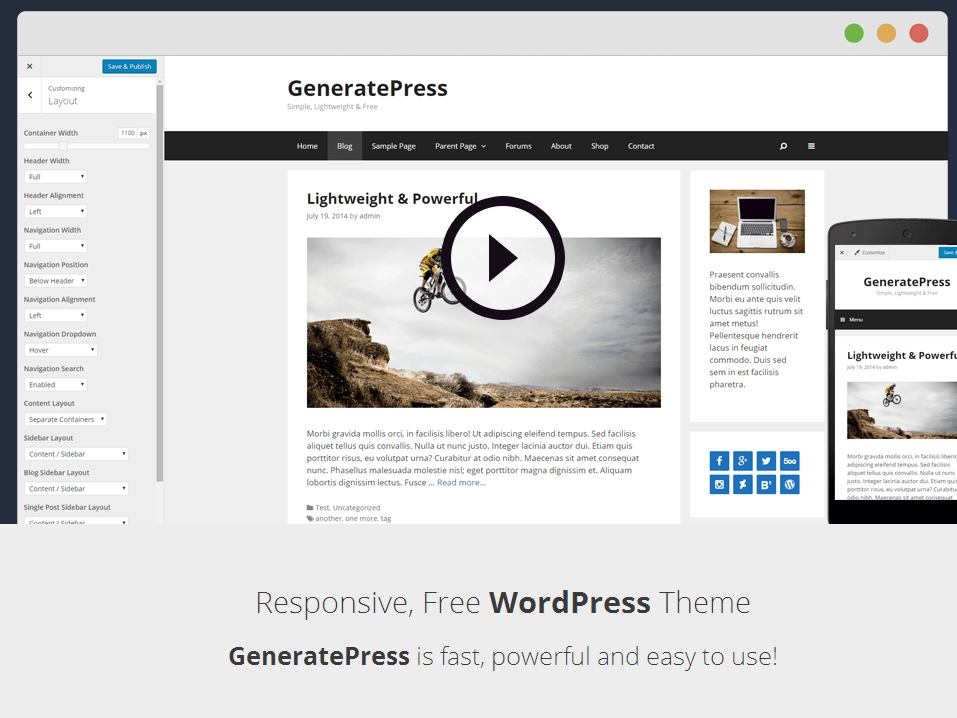The height and width of the screenshot is (718, 957).
Task: Click the laptop thumbnail image in sidebar
Action: [x=757, y=221]
